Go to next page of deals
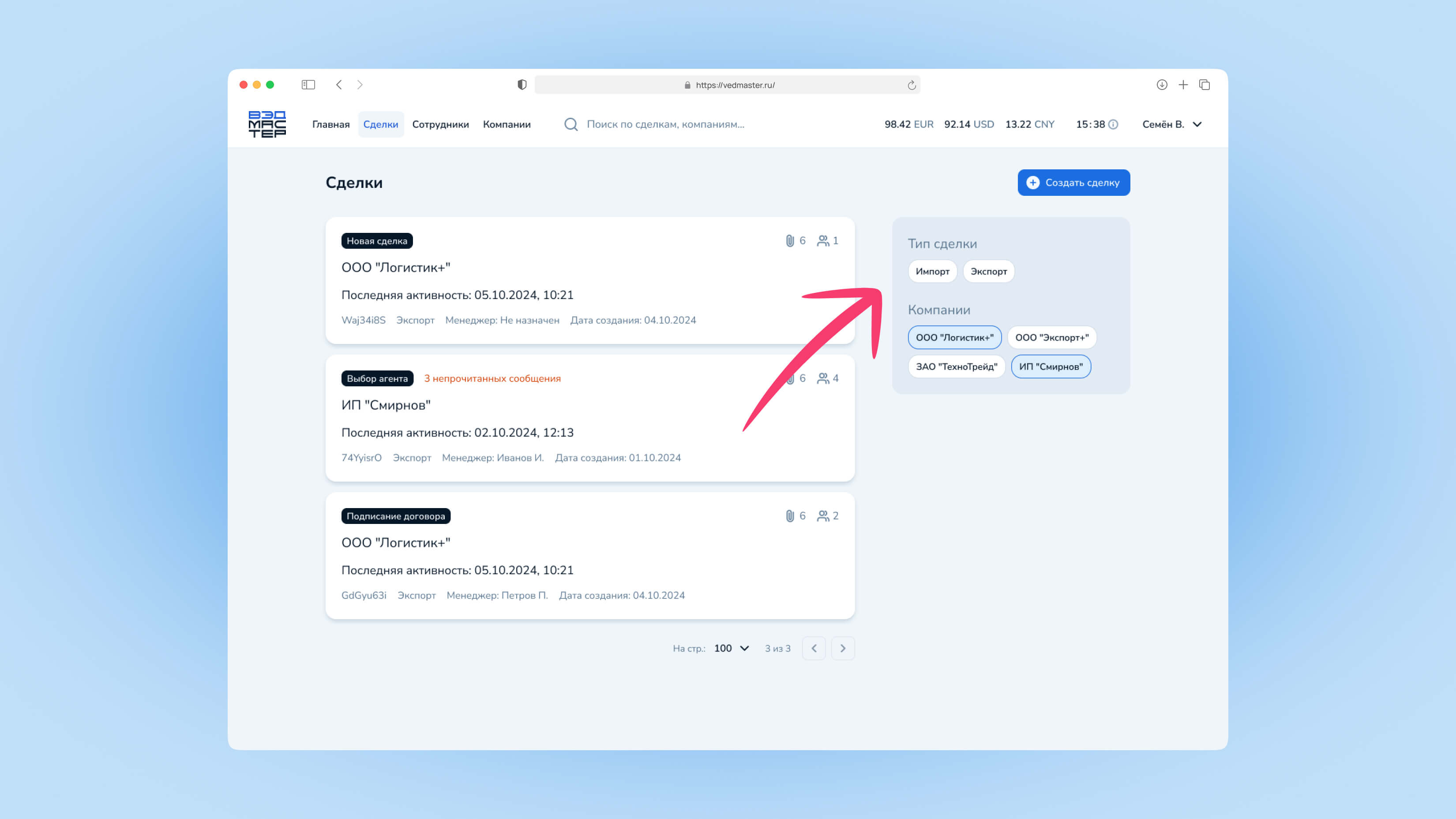This screenshot has width=1456, height=819. 842,648
